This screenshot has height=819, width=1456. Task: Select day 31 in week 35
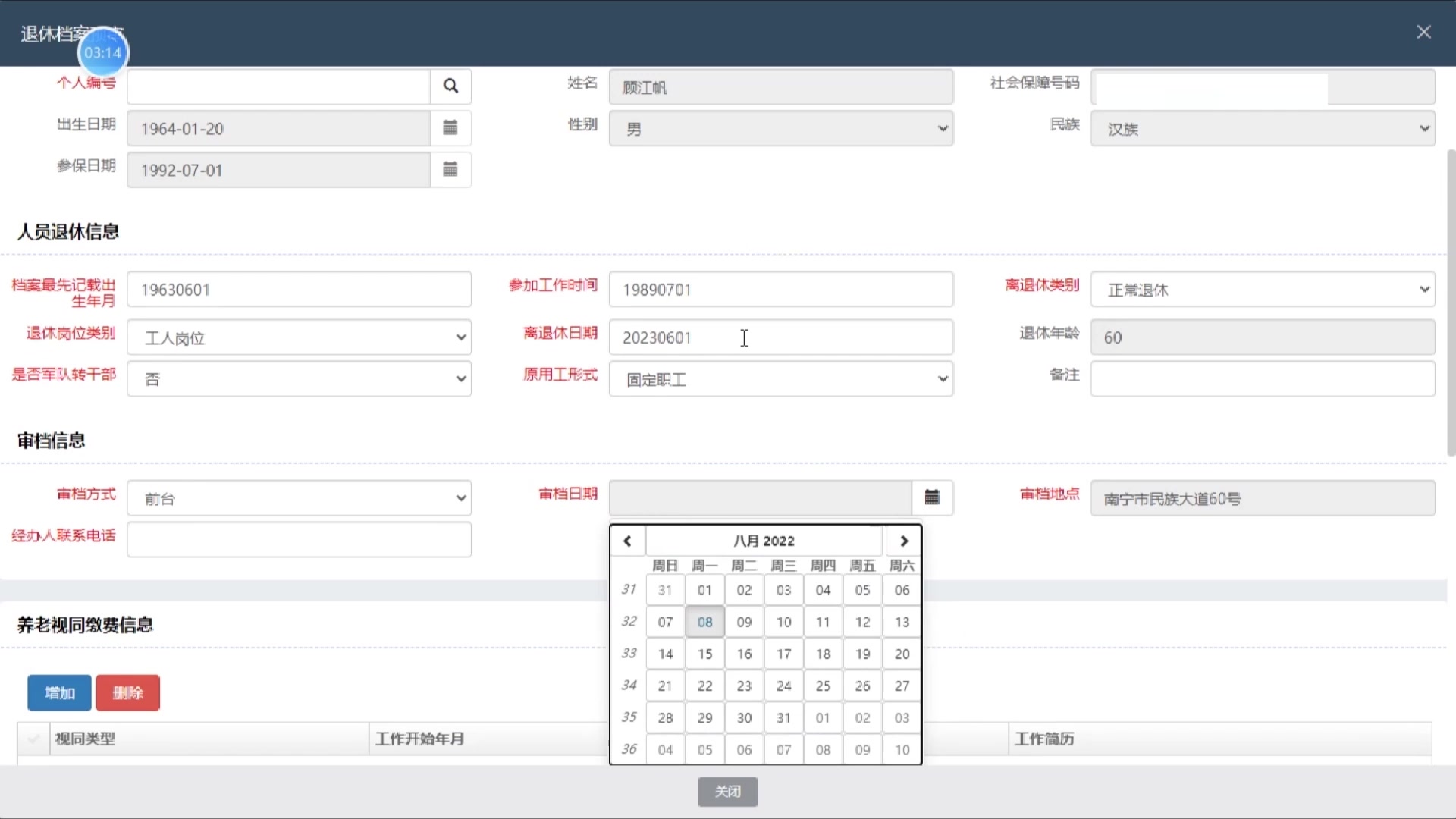(783, 717)
